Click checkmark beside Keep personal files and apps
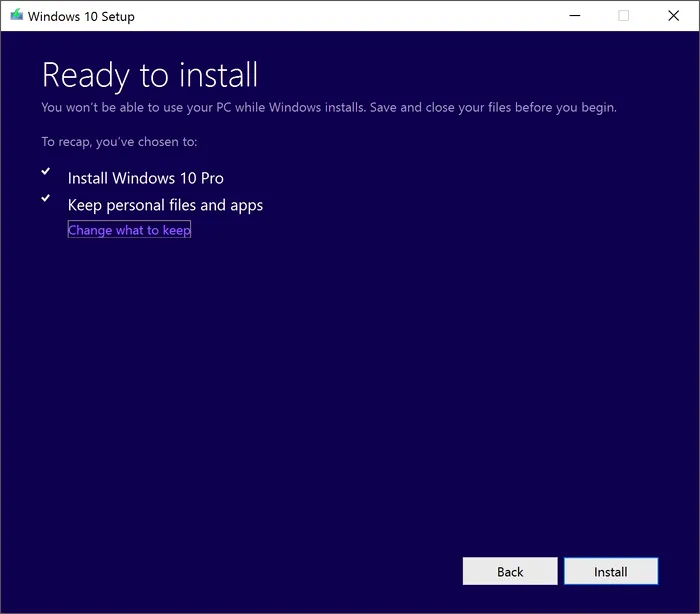This screenshot has width=700, height=614. tap(45, 198)
